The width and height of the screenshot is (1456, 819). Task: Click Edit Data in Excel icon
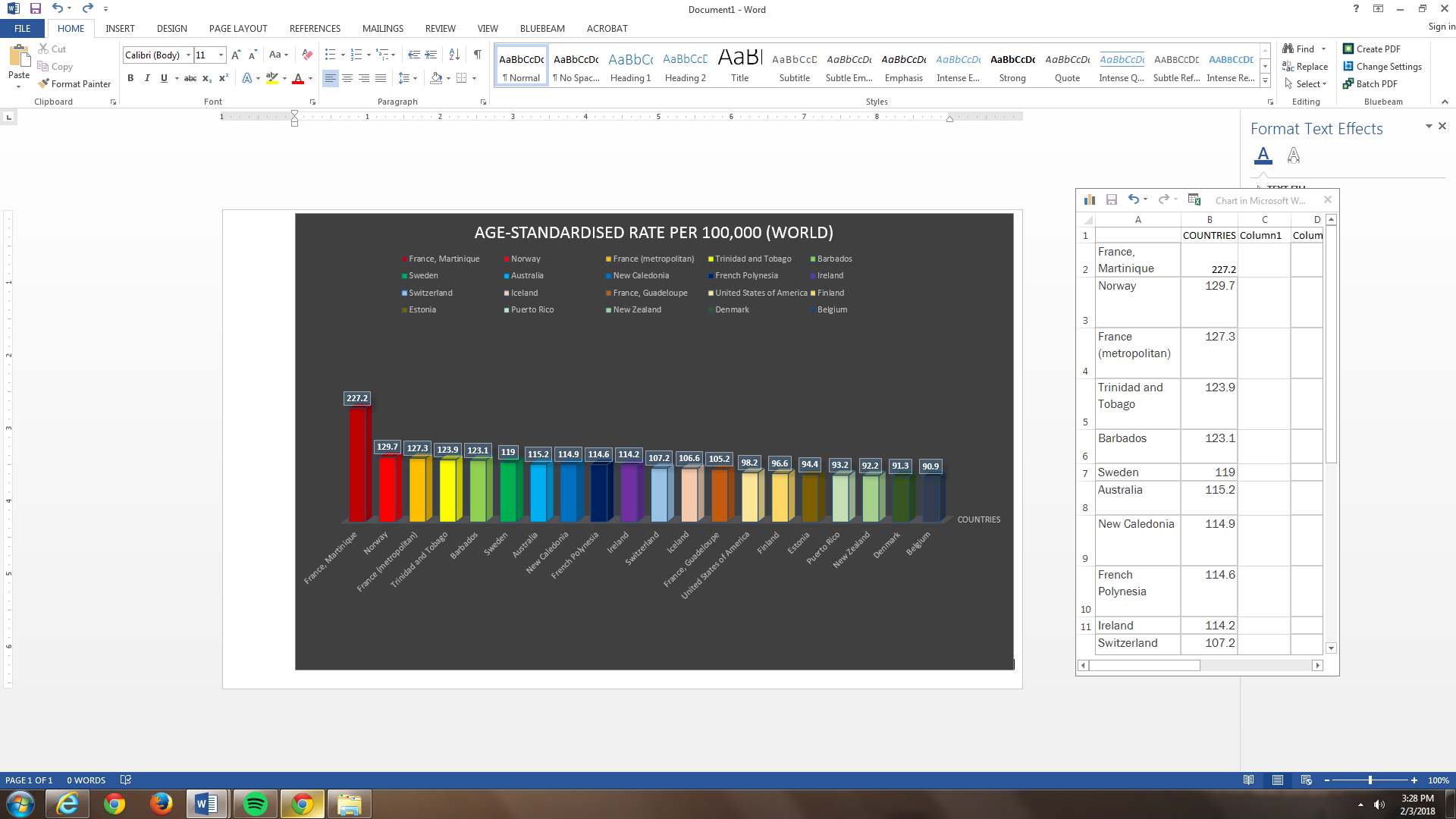tap(1194, 199)
